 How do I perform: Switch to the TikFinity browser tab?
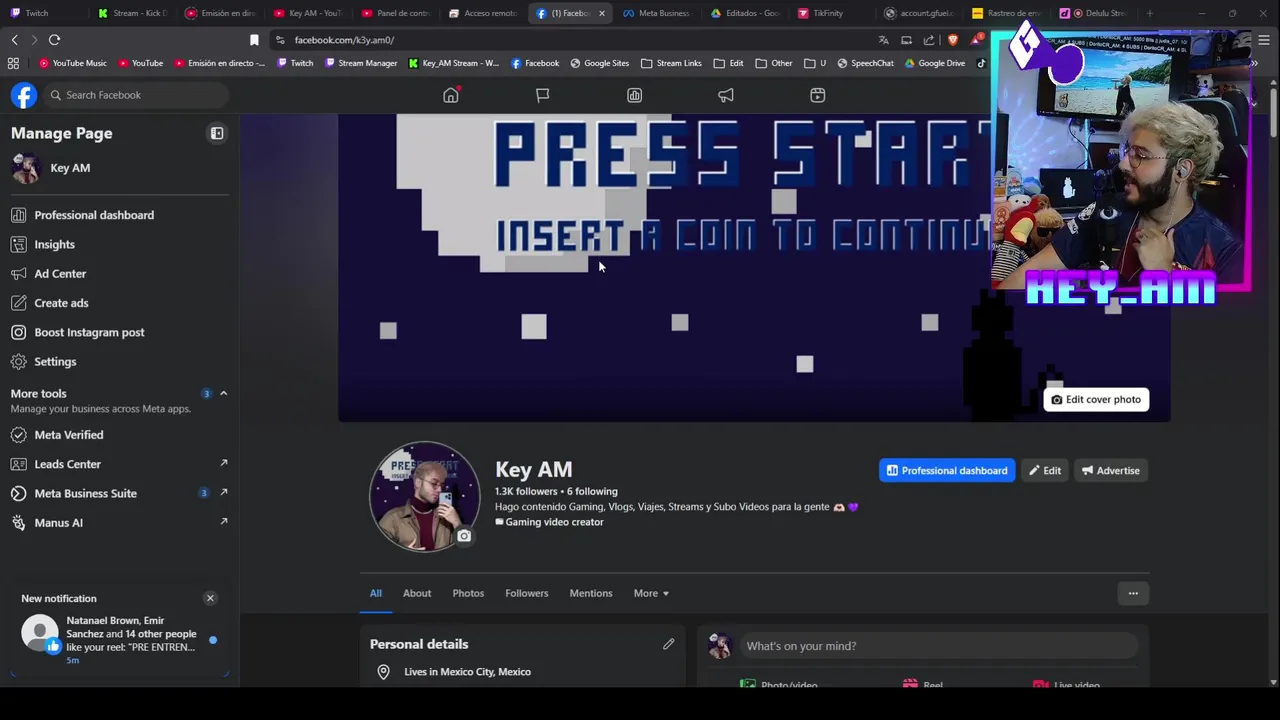[828, 13]
